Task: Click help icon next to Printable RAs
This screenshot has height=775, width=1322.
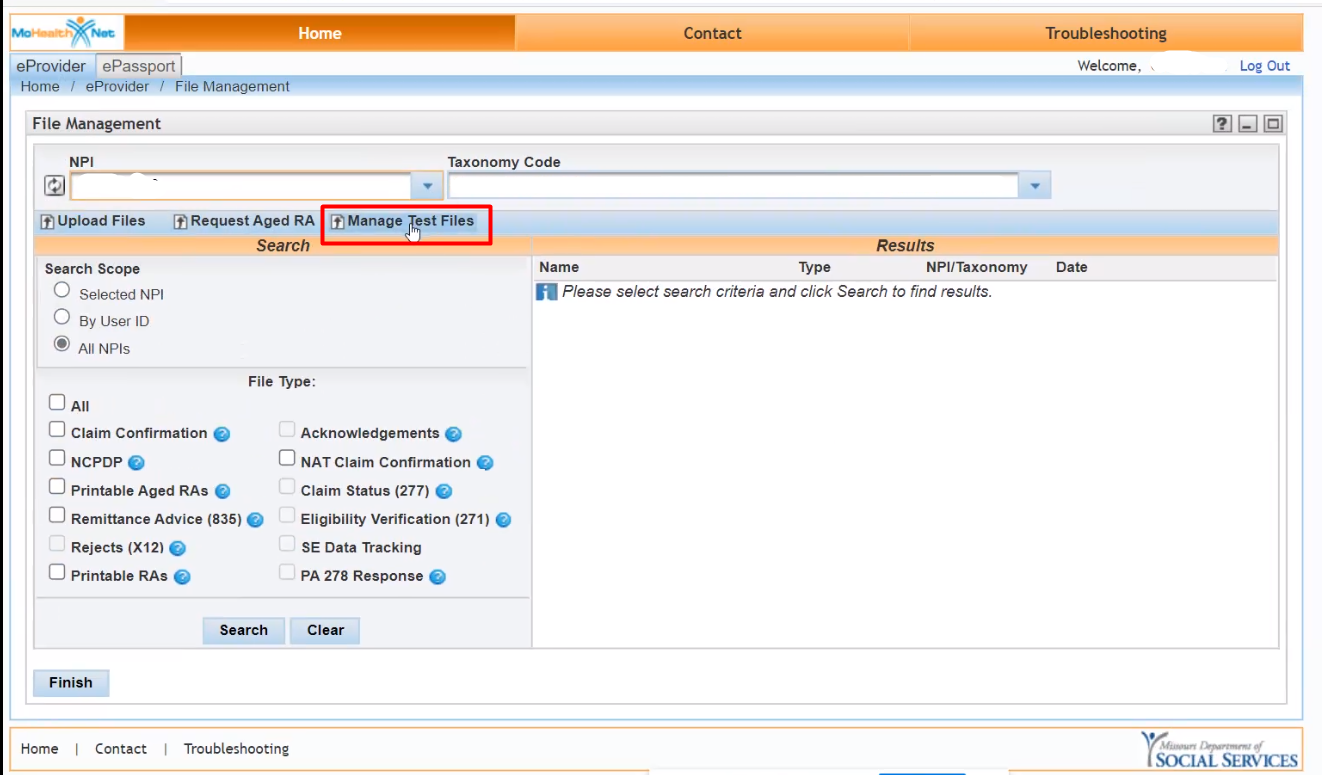Action: [x=182, y=577]
